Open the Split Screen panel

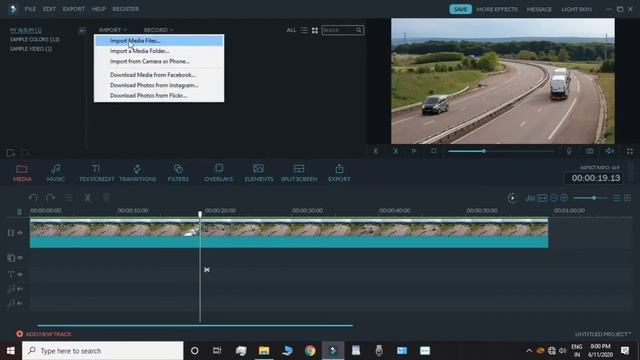299,173
